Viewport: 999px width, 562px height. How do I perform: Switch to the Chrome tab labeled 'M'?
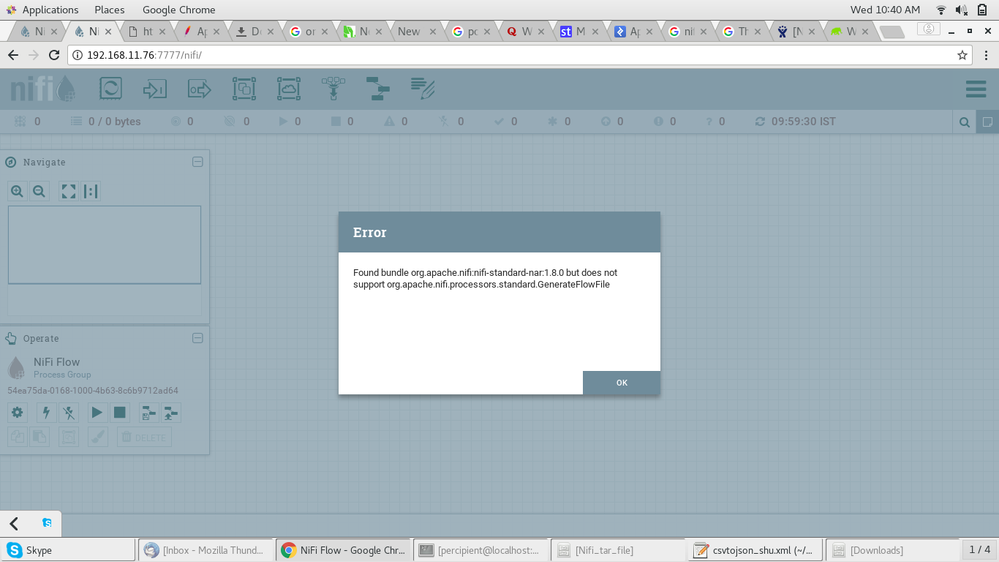point(579,31)
